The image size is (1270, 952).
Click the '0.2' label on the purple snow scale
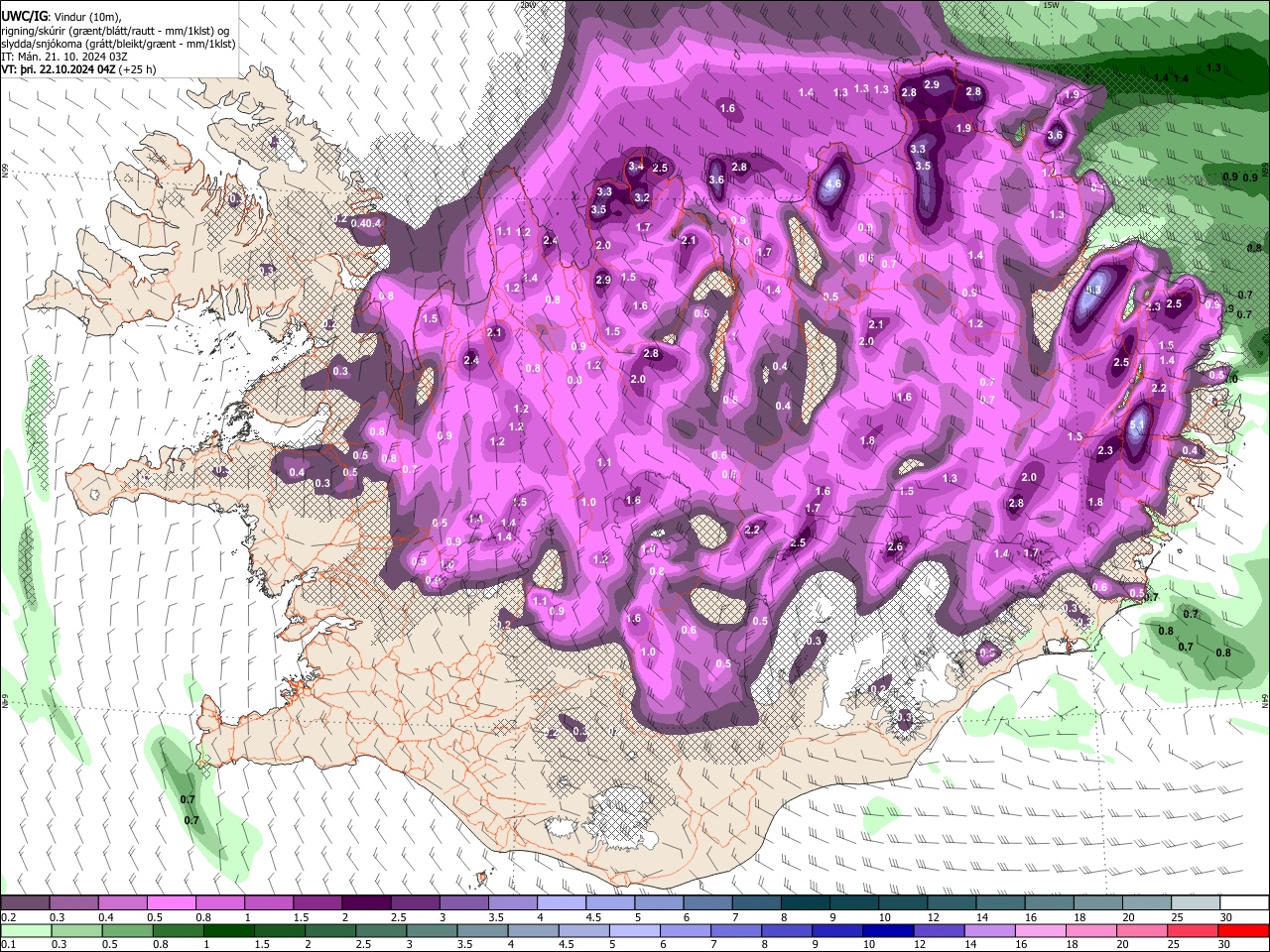point(8,917)
